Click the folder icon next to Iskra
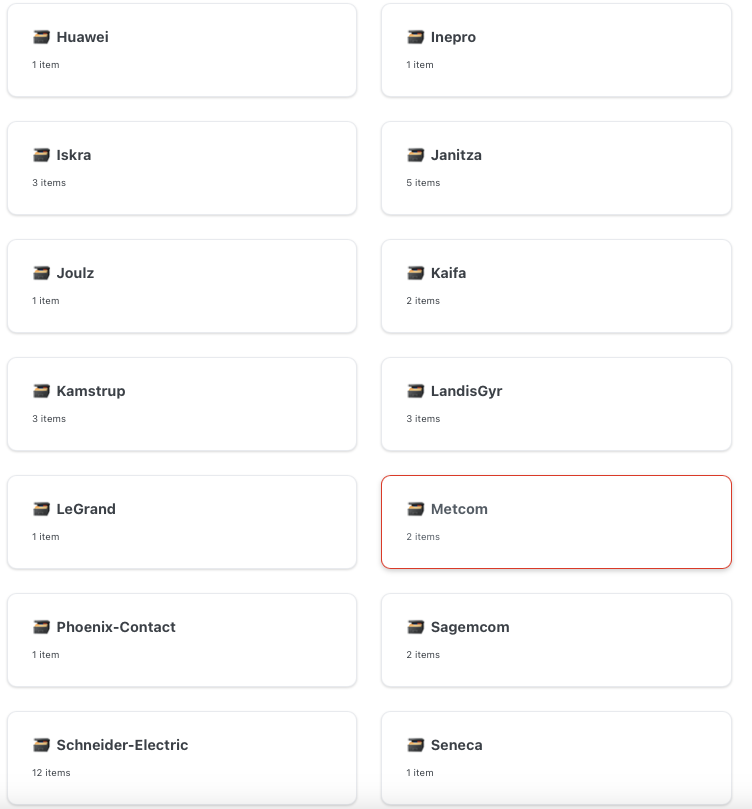This screenshot has height=809, width=752. click(x=41, y=155)
